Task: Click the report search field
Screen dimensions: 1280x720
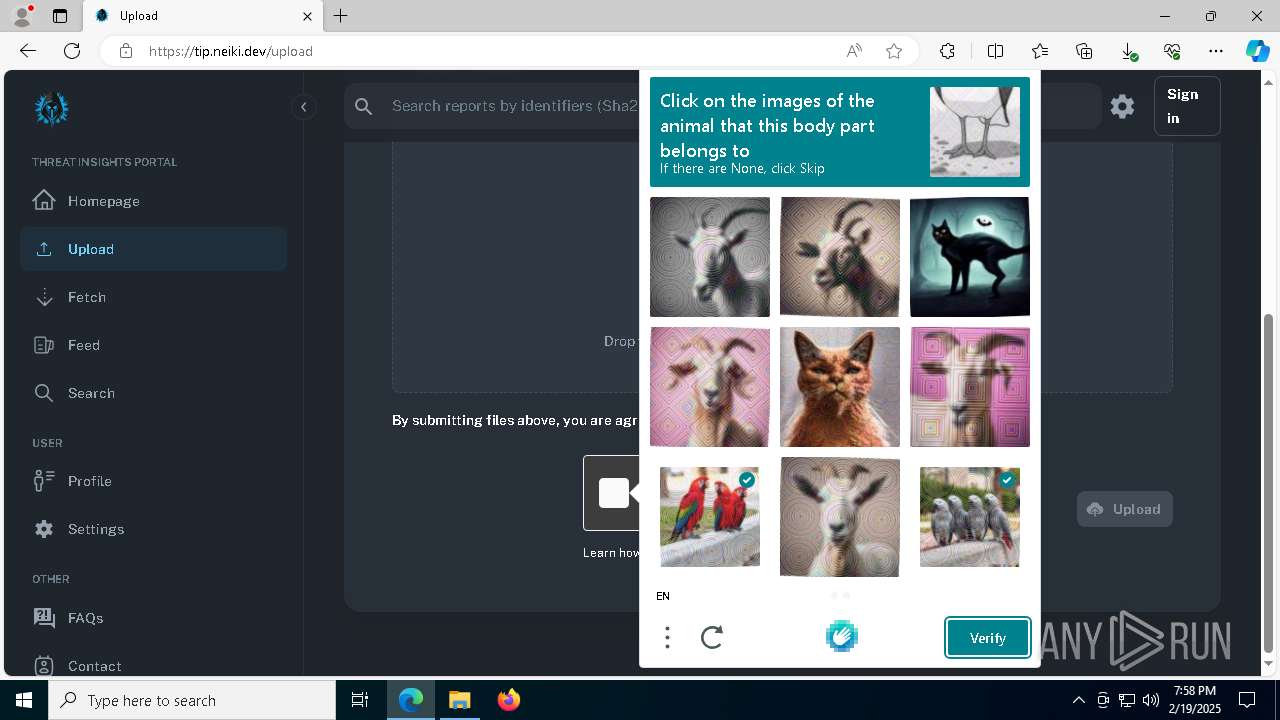Action: pyautogui.click(x=513, y=106)
